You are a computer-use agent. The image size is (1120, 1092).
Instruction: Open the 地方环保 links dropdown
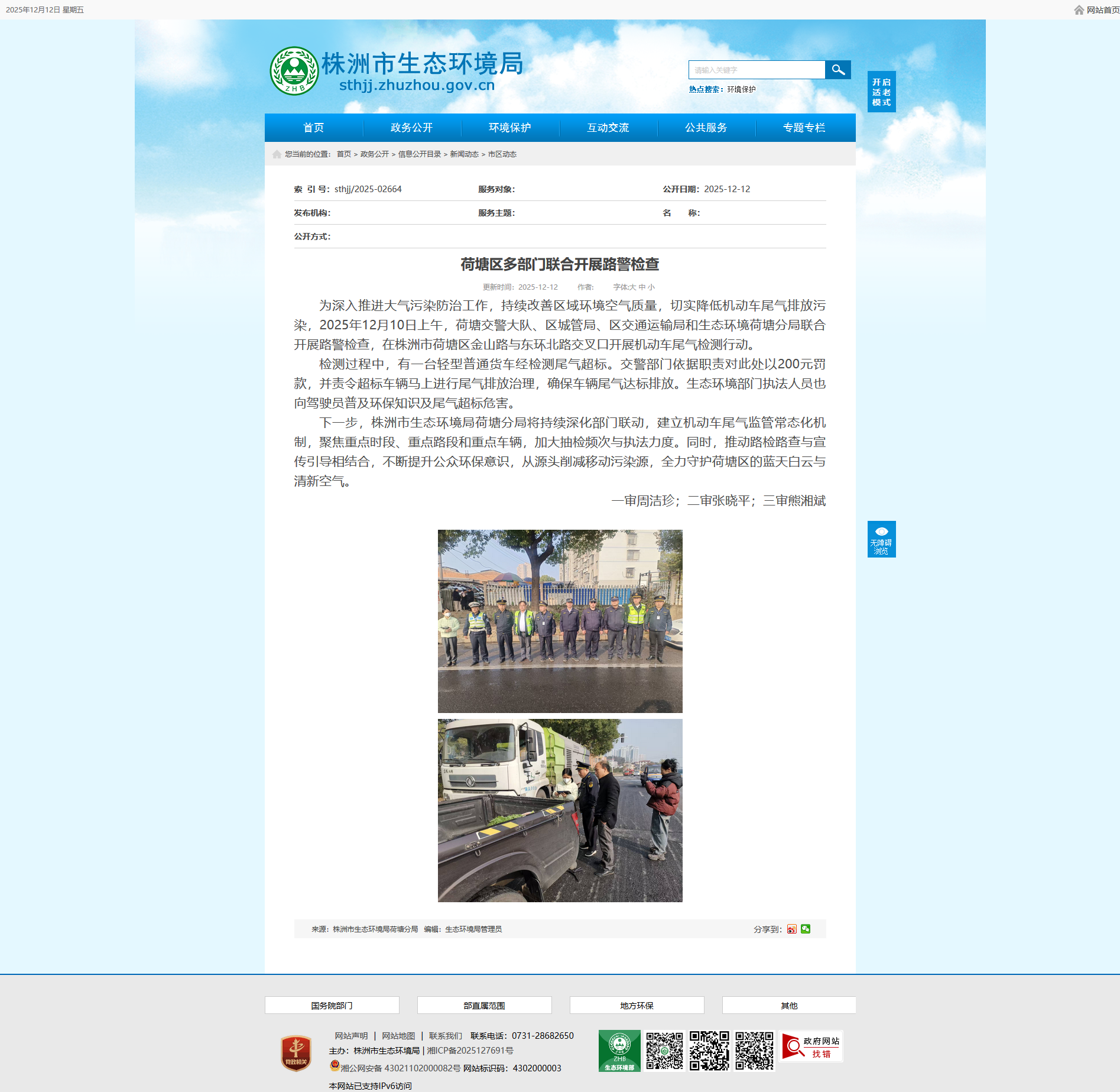point(637,1006)
